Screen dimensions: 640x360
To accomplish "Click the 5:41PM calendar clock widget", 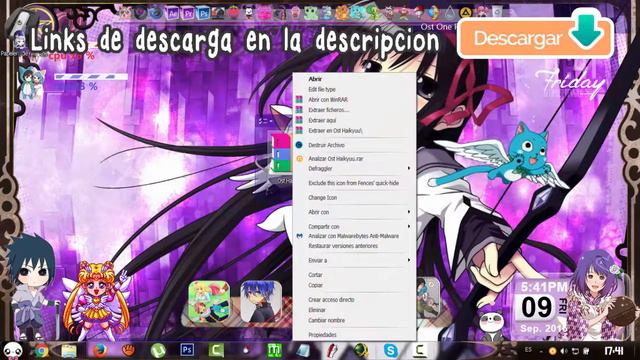I will point(543,307).
